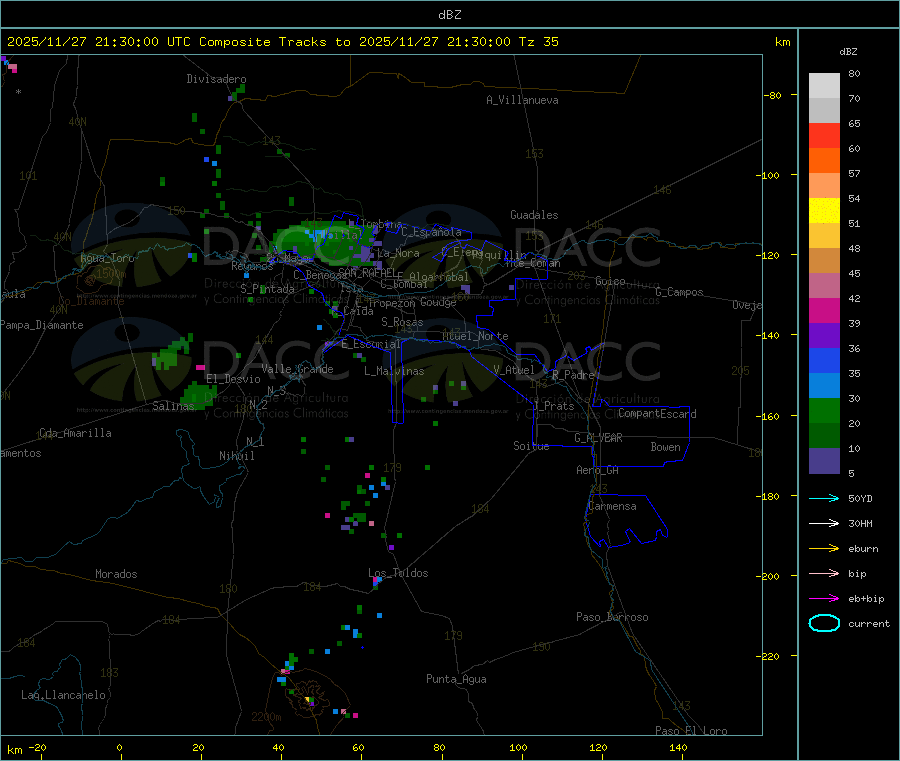Click the -160 km axis tick label
900x761 pixels.
[x=770, y=416]
